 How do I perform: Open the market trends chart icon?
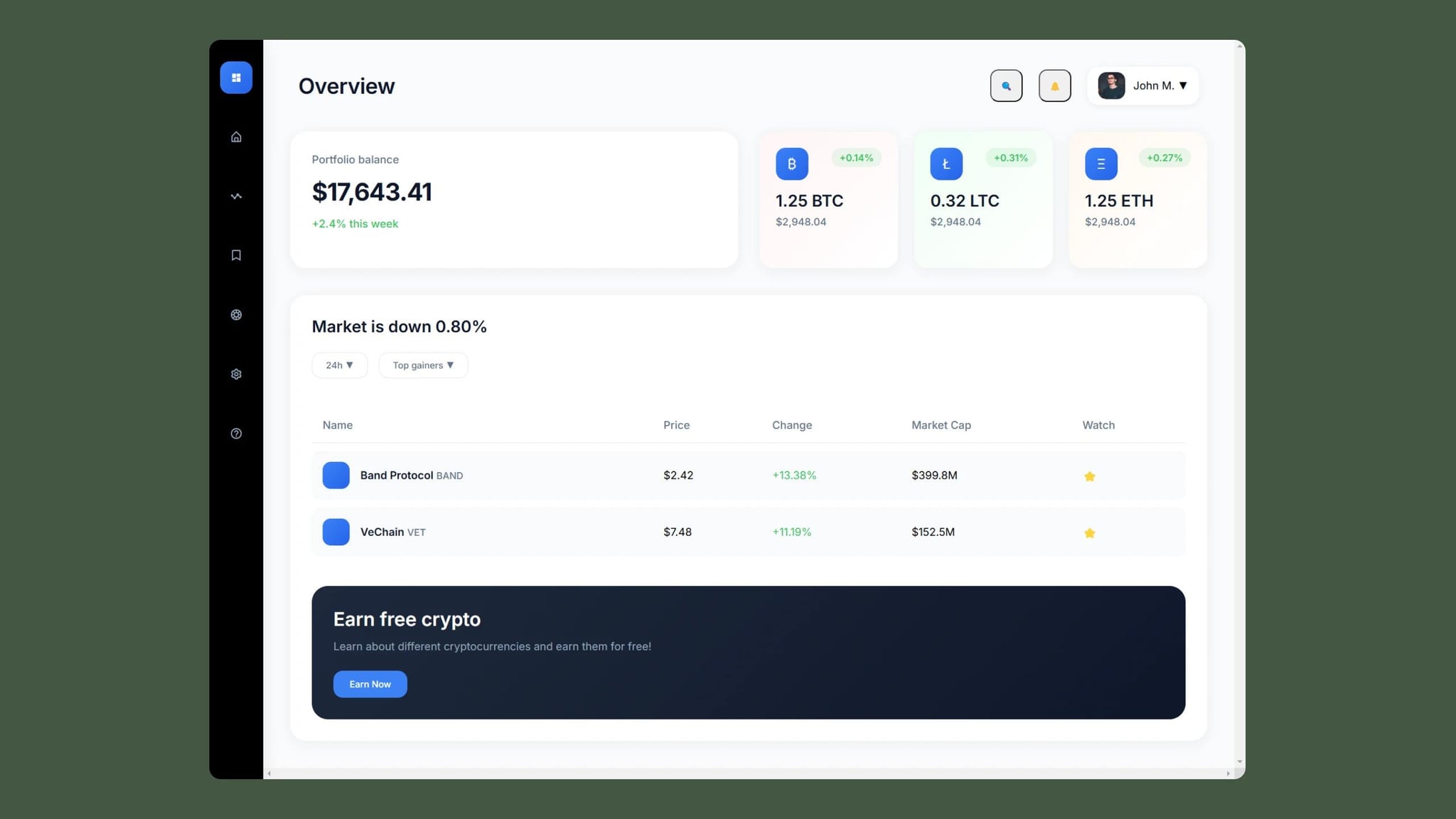[x=235, y=196]
